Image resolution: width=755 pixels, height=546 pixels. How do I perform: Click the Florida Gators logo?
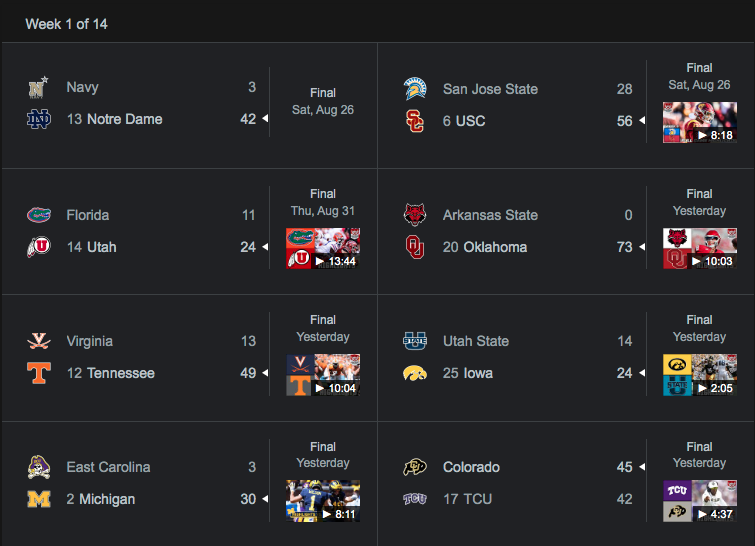38,215
